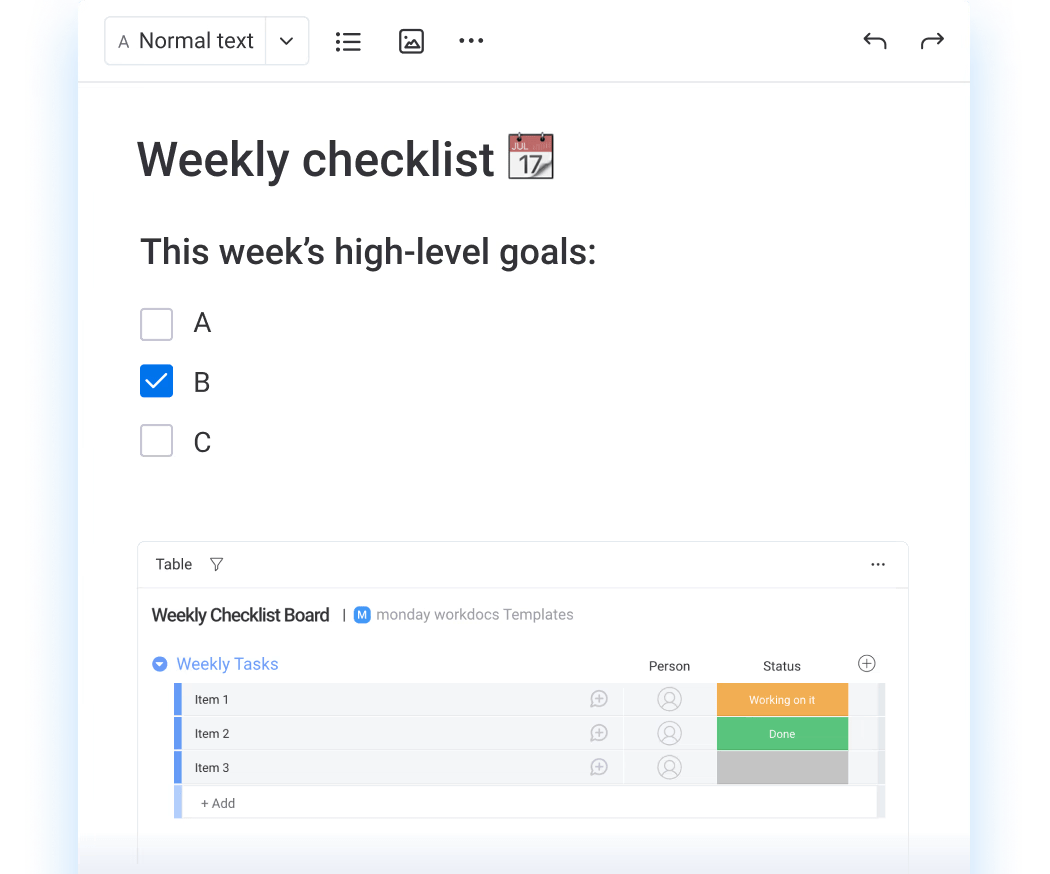Add a new item with + Add

tap(218, 803)
